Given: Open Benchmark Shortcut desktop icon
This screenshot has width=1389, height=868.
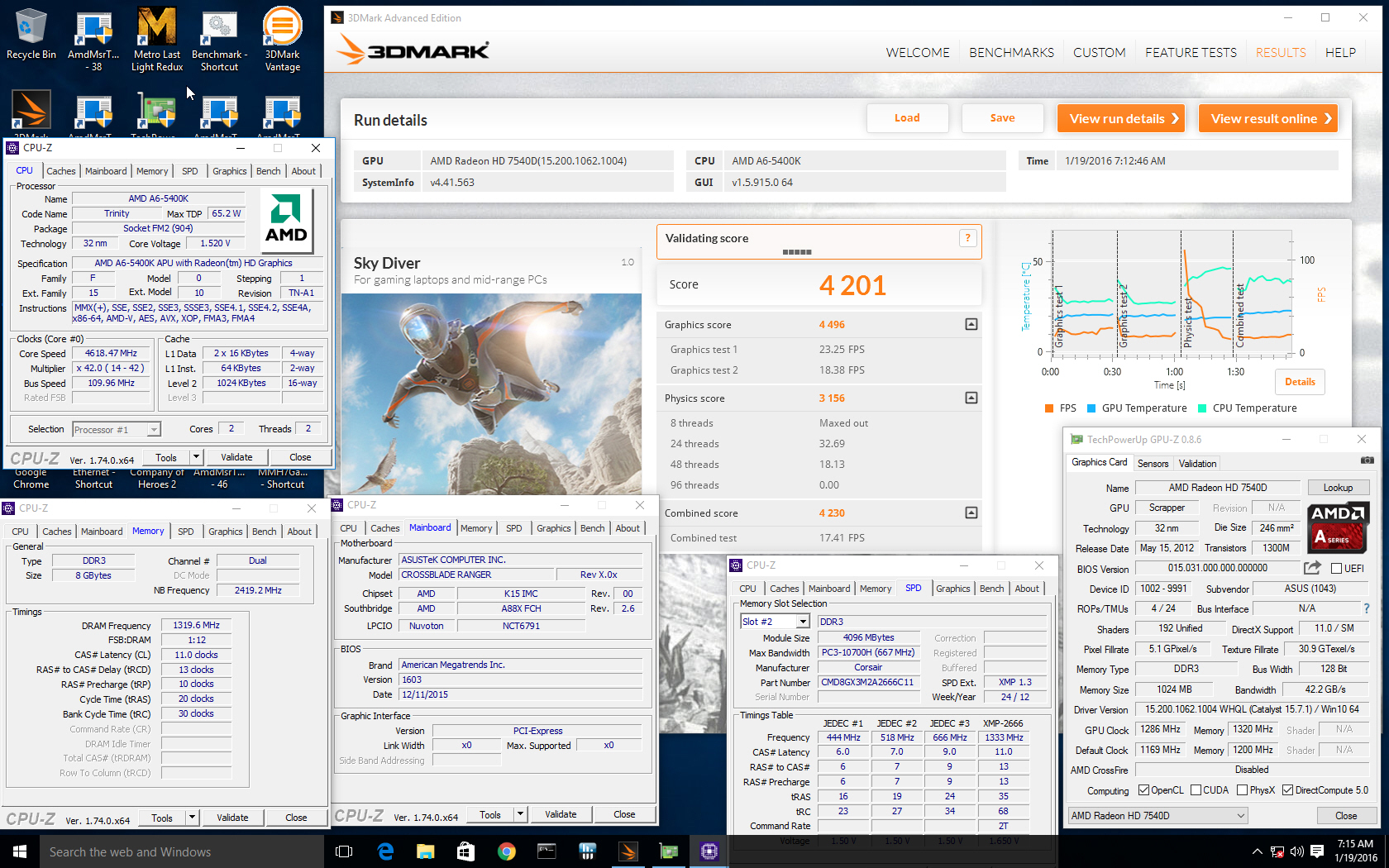Looking at the screenshot, I should click(219, 40).
